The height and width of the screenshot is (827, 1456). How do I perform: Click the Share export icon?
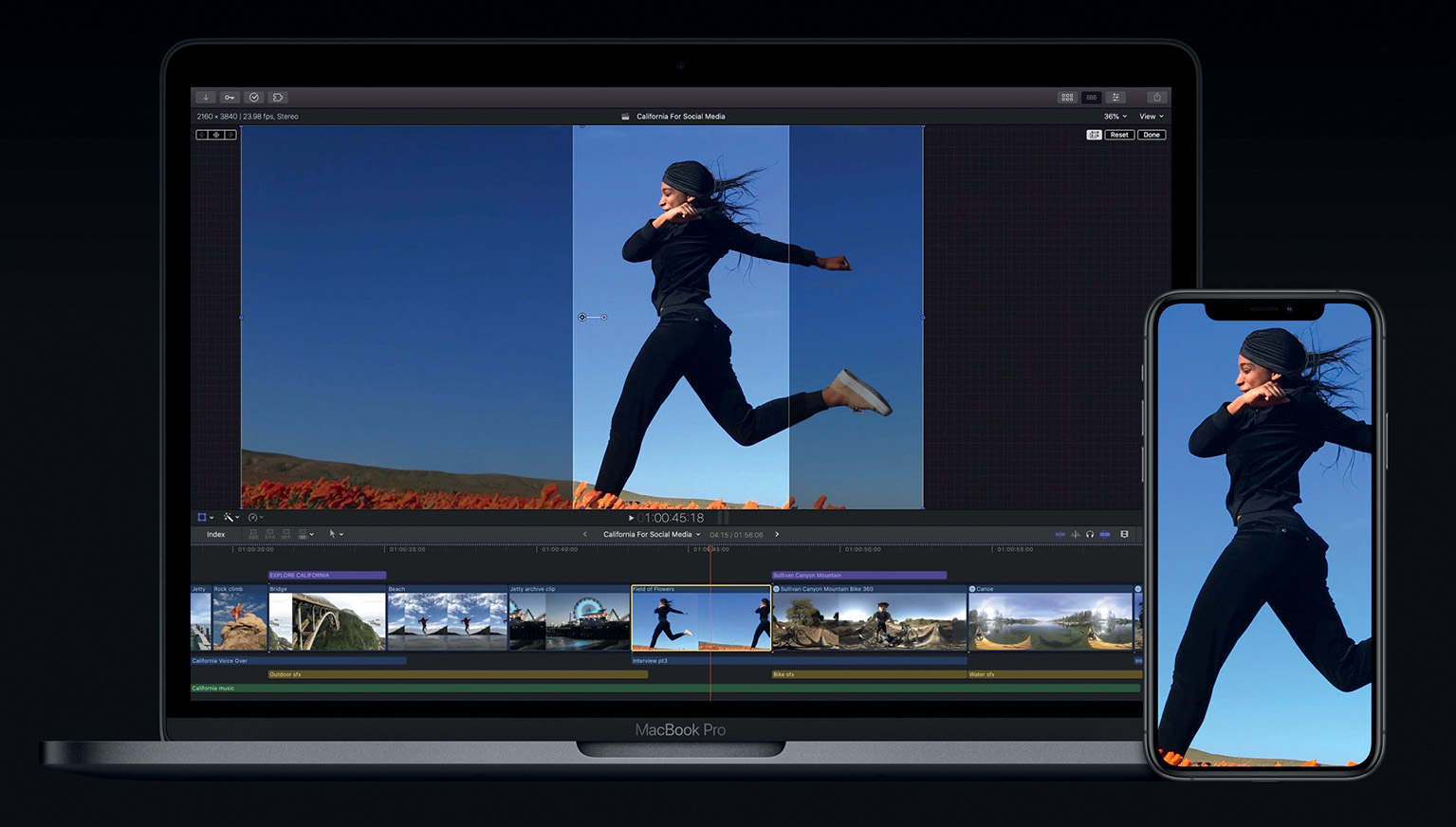1156,98
